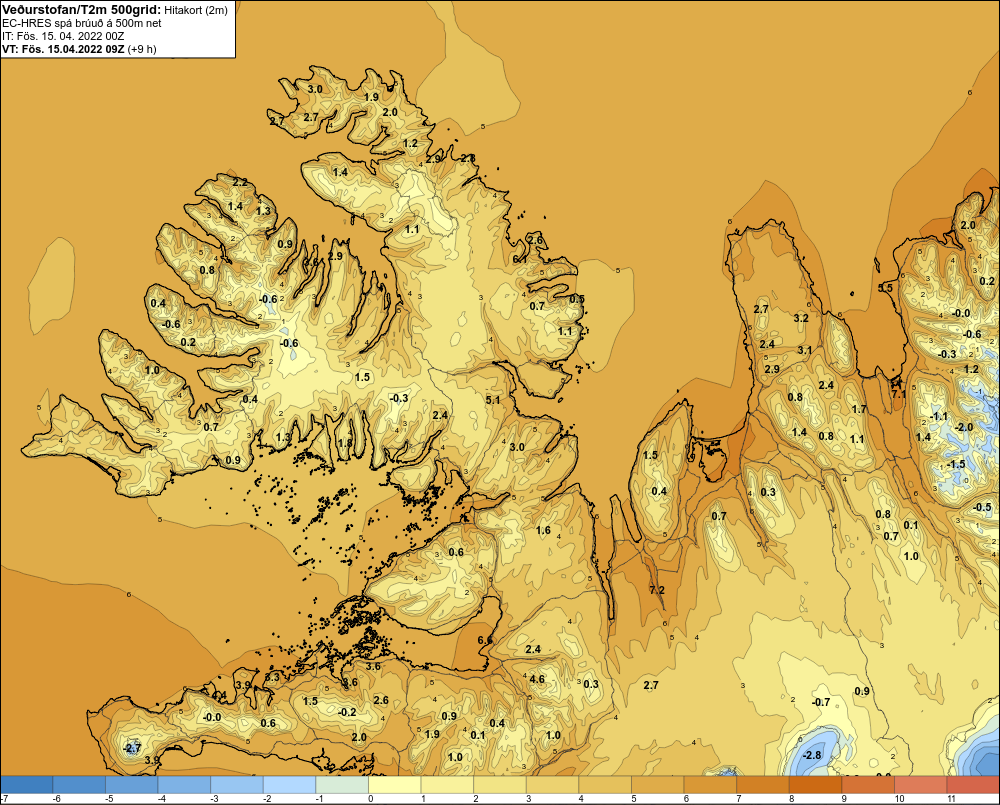Click the 2.2 temperature value on the map
Image resolution: width=1000 pixels, height=805 pixels.
[240, 182]
